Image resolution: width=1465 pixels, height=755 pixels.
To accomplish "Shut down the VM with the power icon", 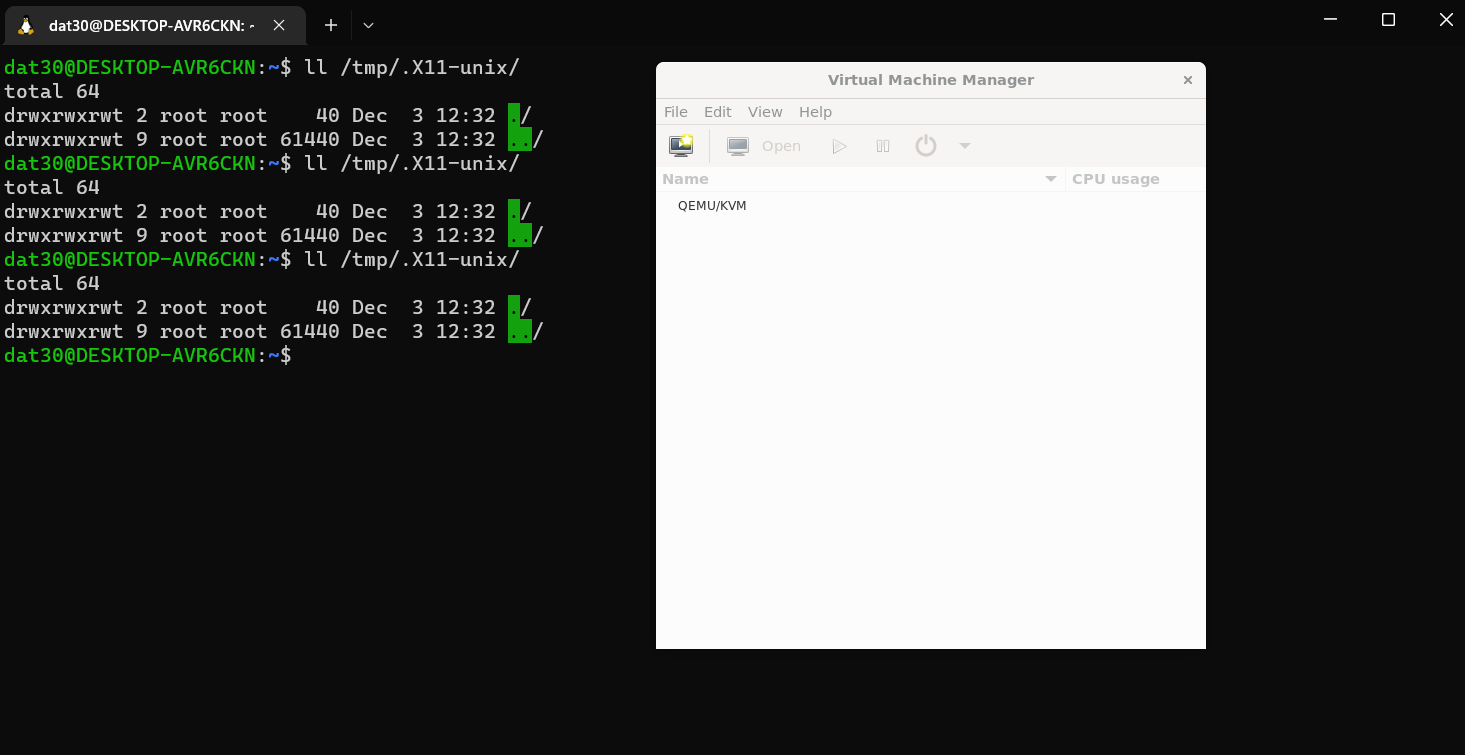I will 924,145.
